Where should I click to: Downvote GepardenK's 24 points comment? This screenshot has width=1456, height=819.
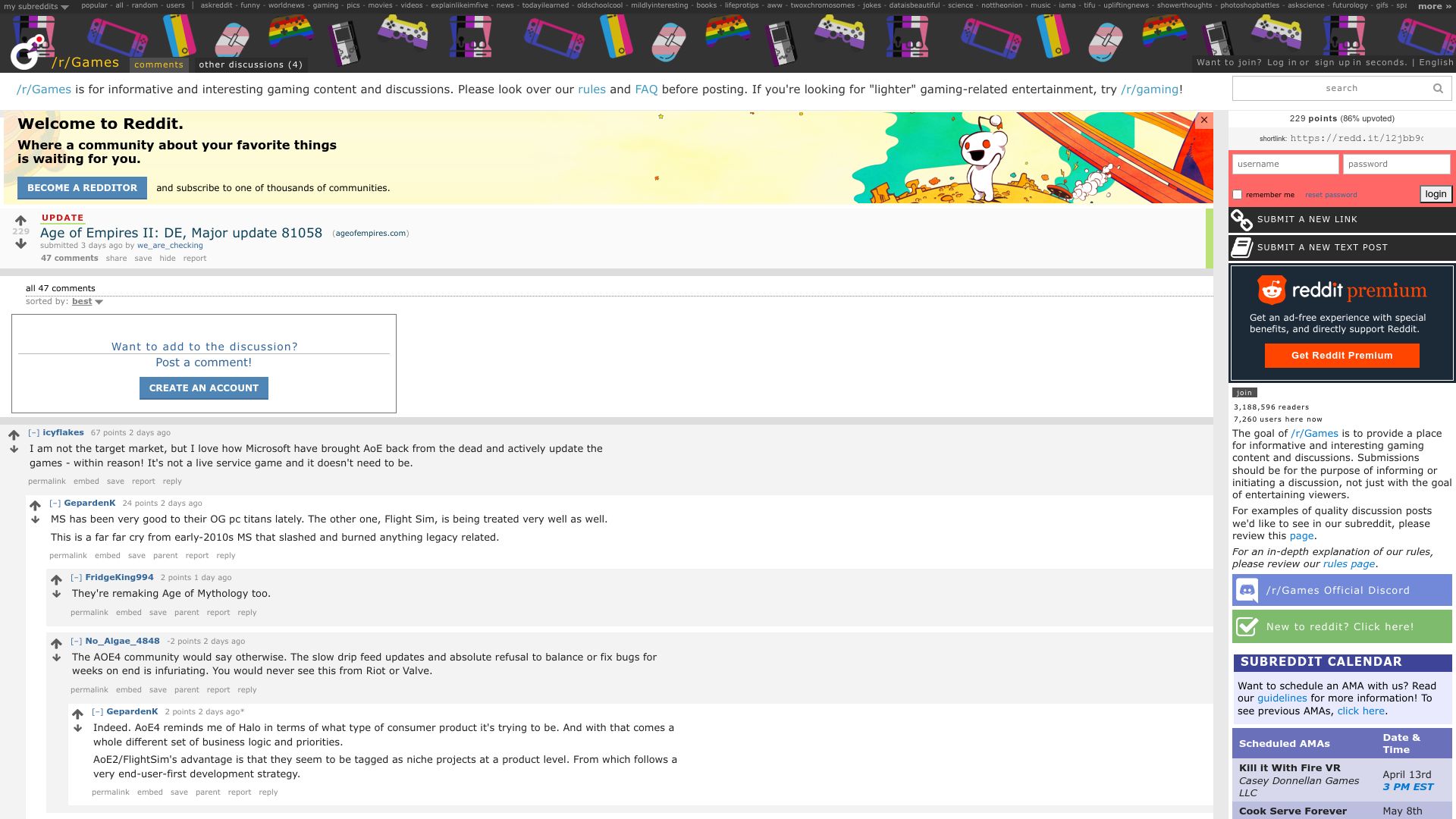35,519
